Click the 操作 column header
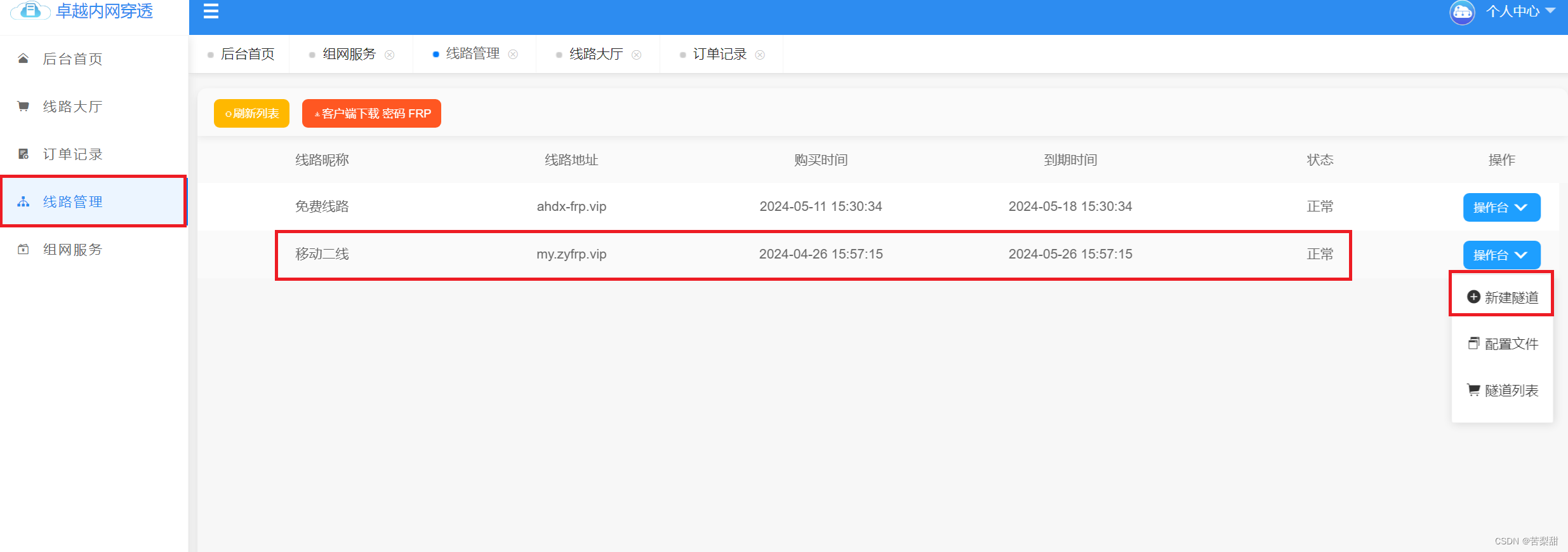The image size is (1568, 552). (1501, 159)
